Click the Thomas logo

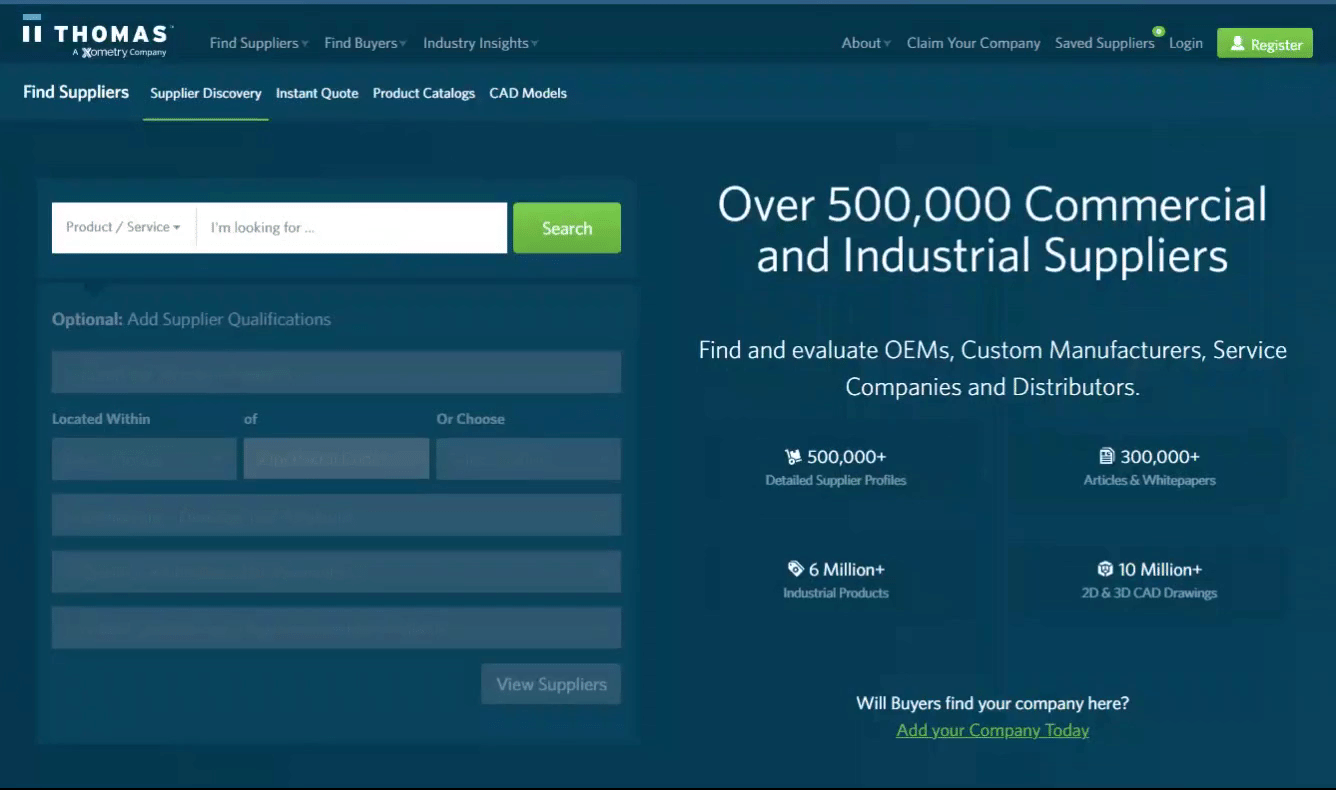click(x=98, y=38)
